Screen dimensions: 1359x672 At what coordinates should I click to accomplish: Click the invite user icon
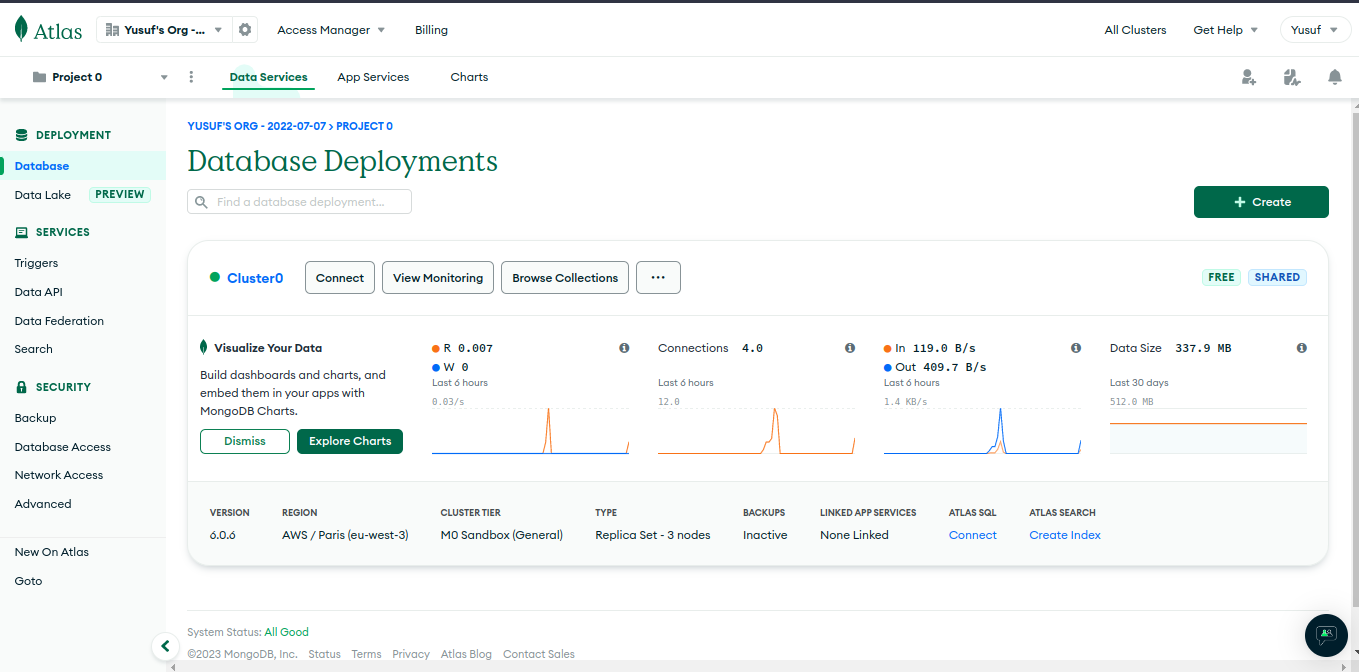[x=1249, y=77]
